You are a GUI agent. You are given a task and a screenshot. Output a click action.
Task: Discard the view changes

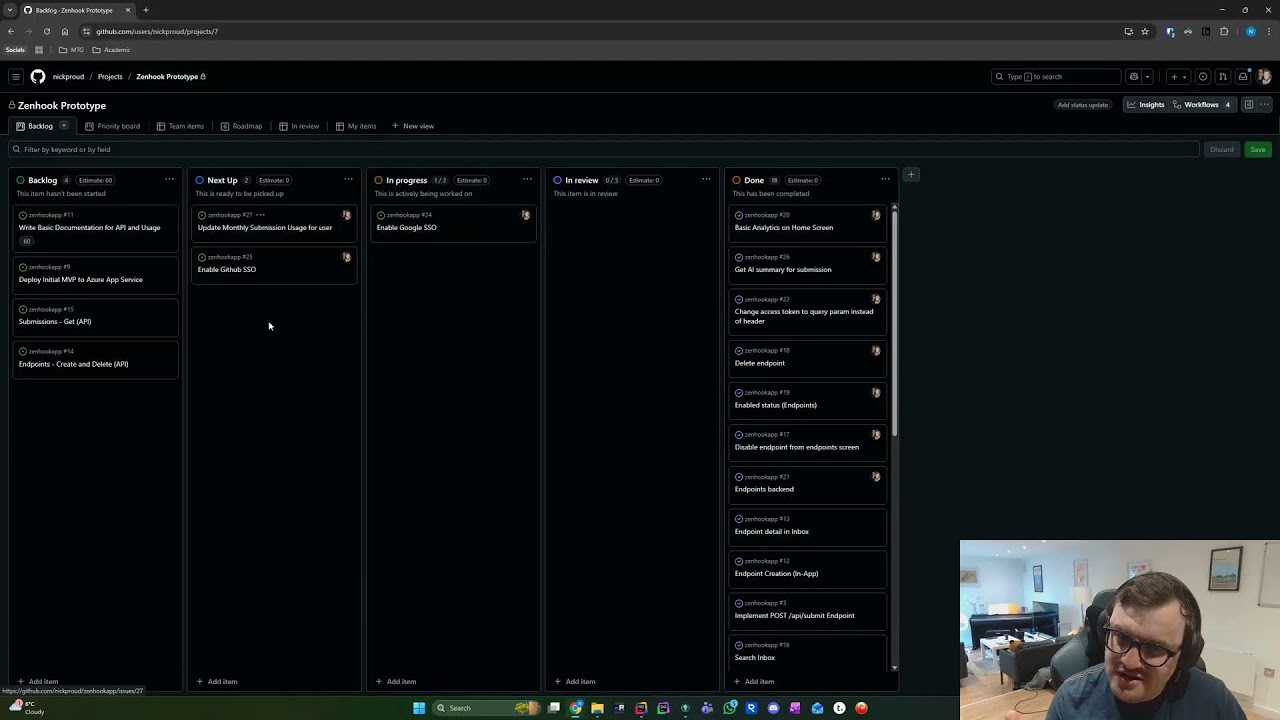point(1222,150)
